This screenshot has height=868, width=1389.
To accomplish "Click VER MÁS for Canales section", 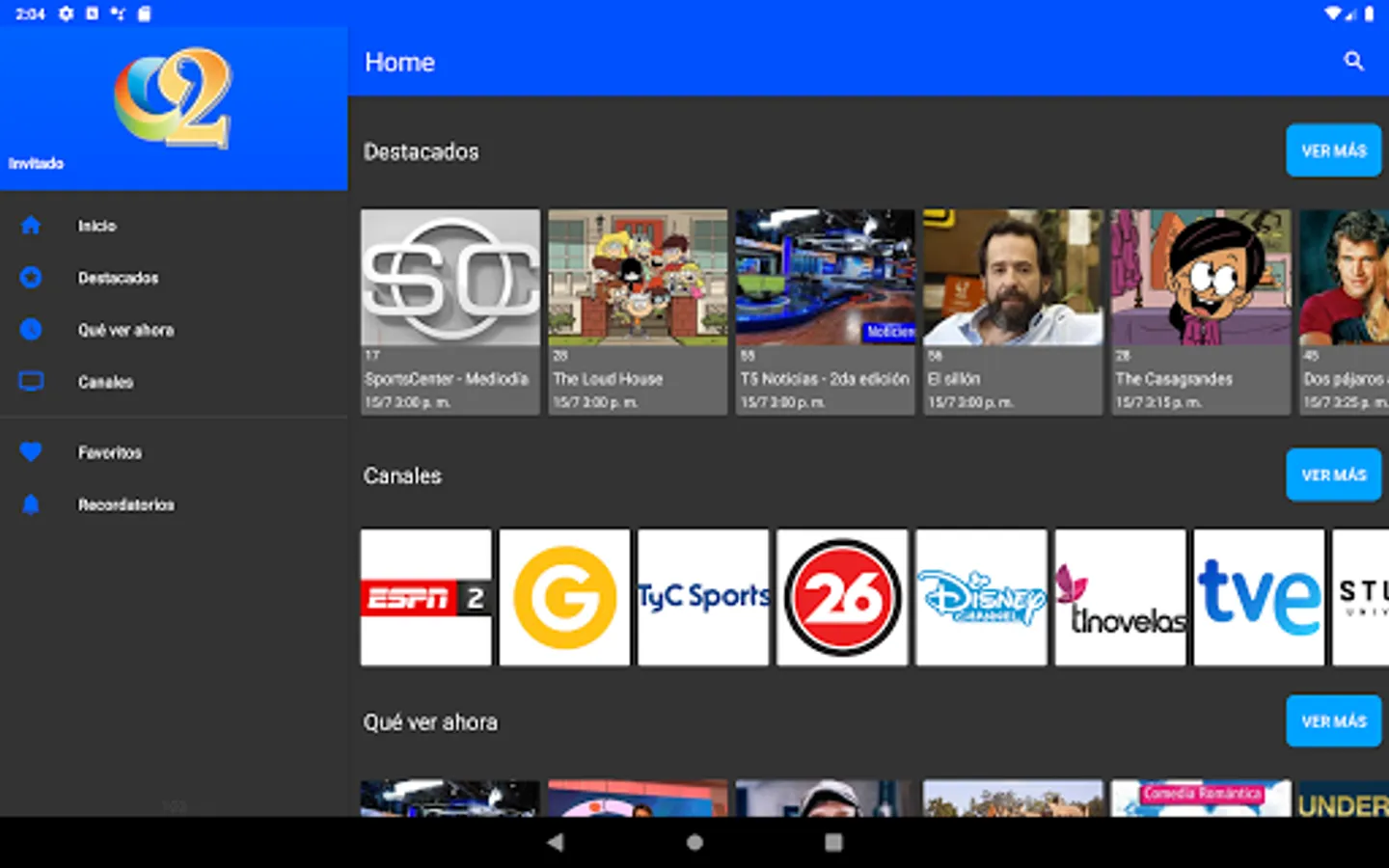I will [1333, 475].
